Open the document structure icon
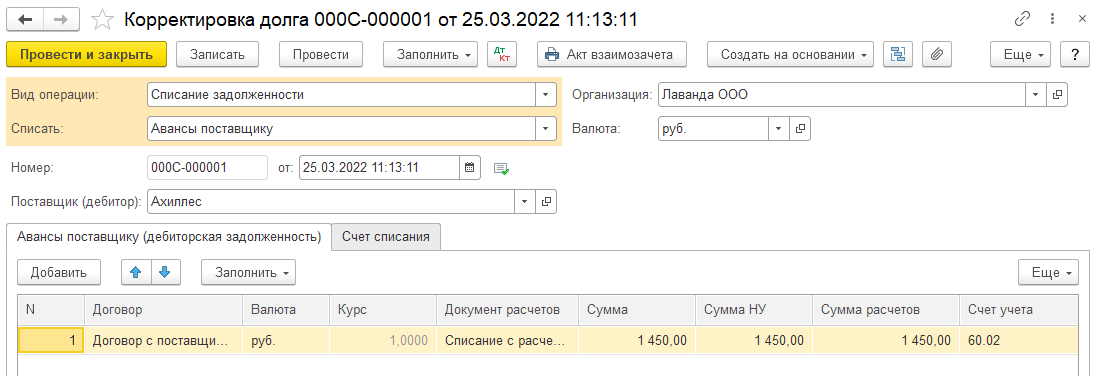Viewport: 1095px width, 376px height. (x=898, y=54)
